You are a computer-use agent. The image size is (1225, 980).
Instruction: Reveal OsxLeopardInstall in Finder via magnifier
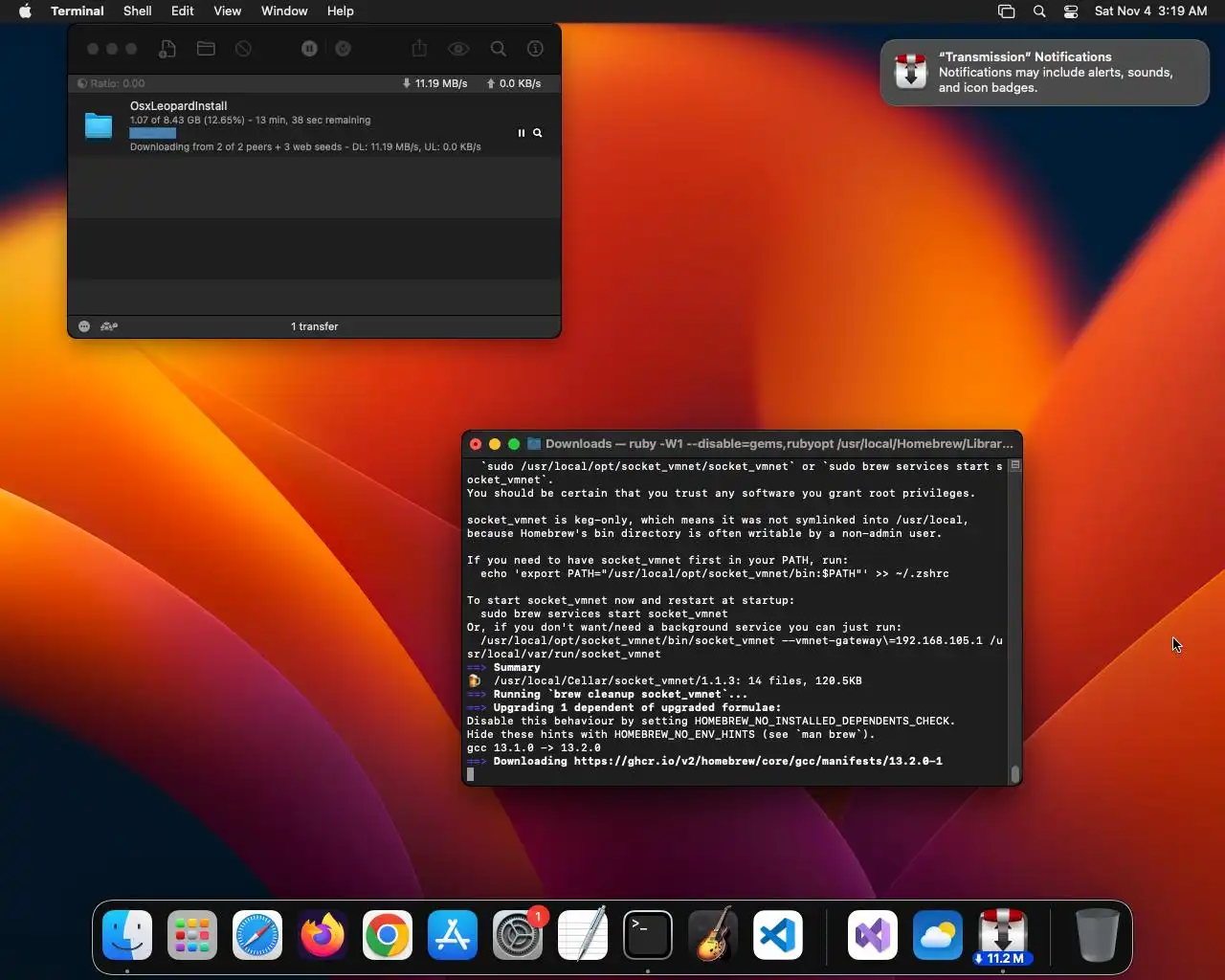pos(538,133)
